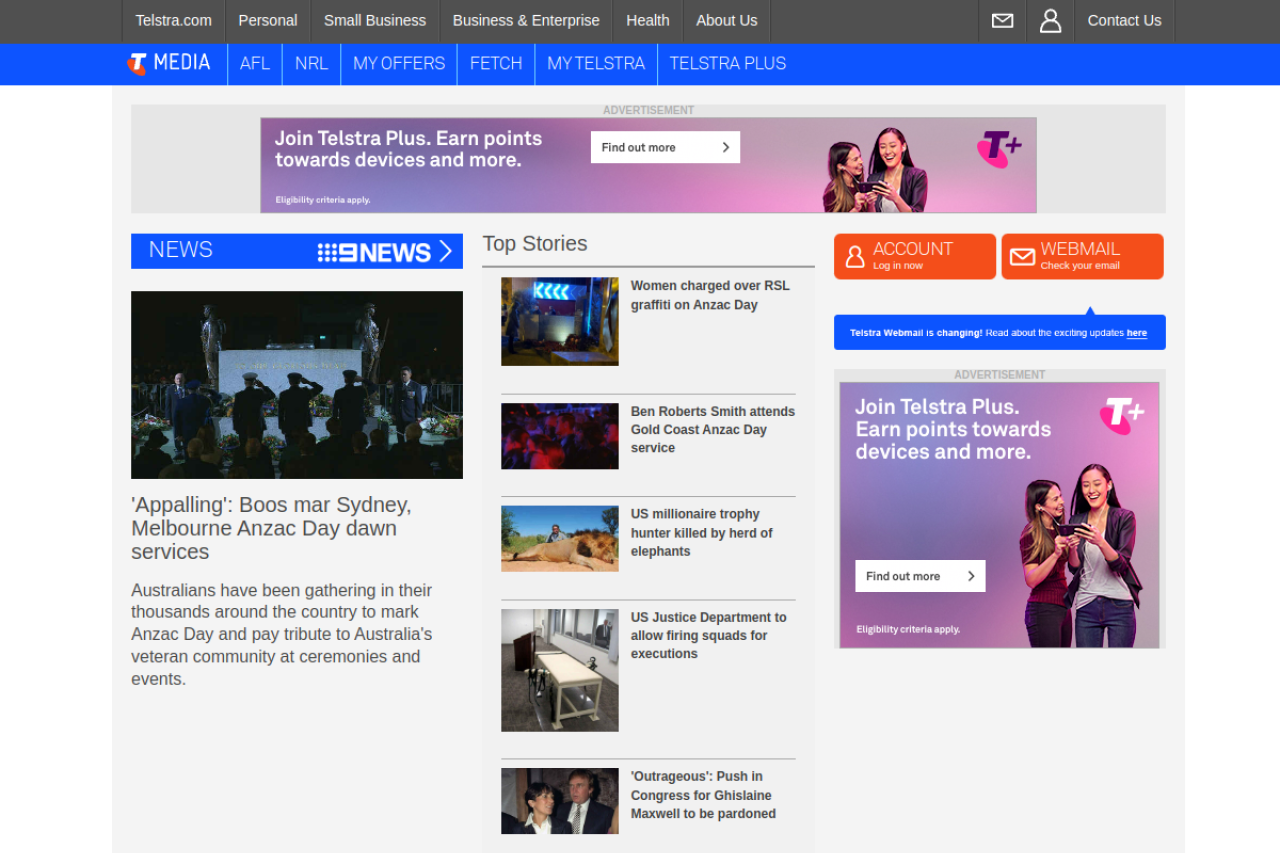Image resolution: width=1280 pixels, height=853 pixels.
Task: Open the Business & Enterprise menu
Action: (x=526, y=21)
